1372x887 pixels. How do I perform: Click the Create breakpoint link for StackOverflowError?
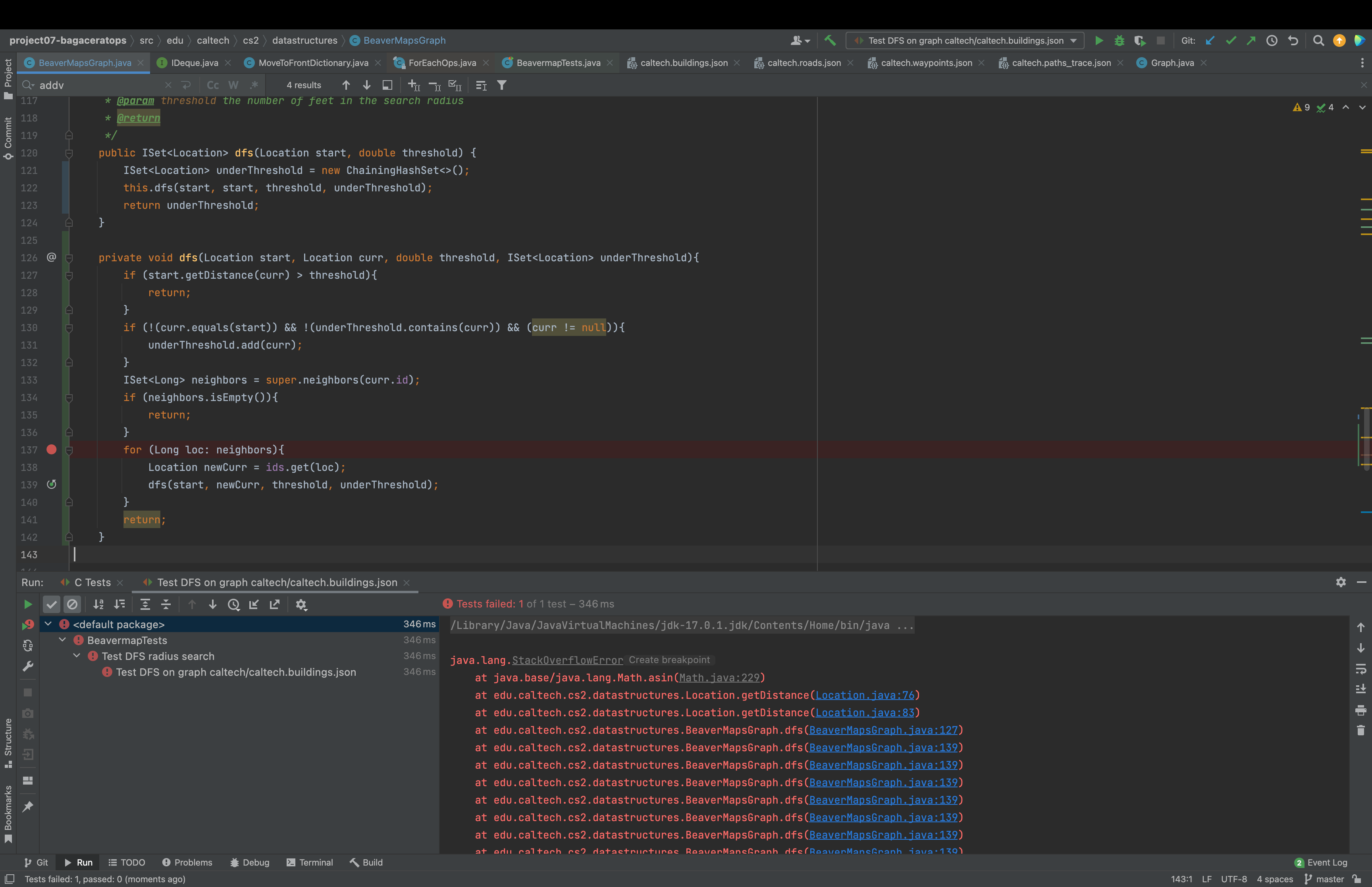pos(669,660)
